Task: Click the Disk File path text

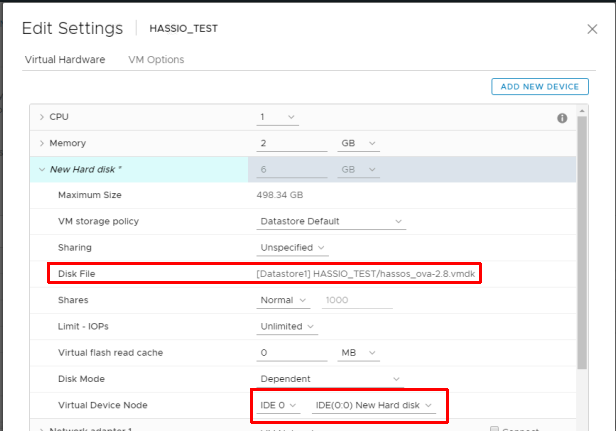Action: [366, 274]
